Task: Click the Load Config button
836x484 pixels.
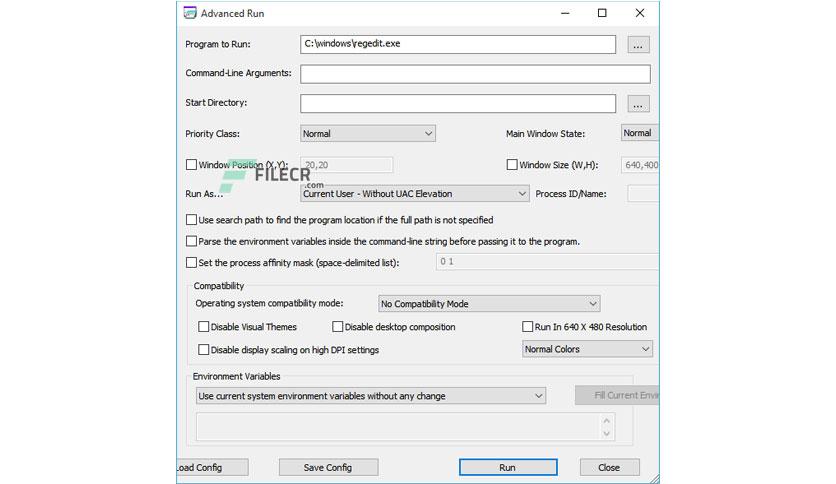Action: [x=213, y=467]
